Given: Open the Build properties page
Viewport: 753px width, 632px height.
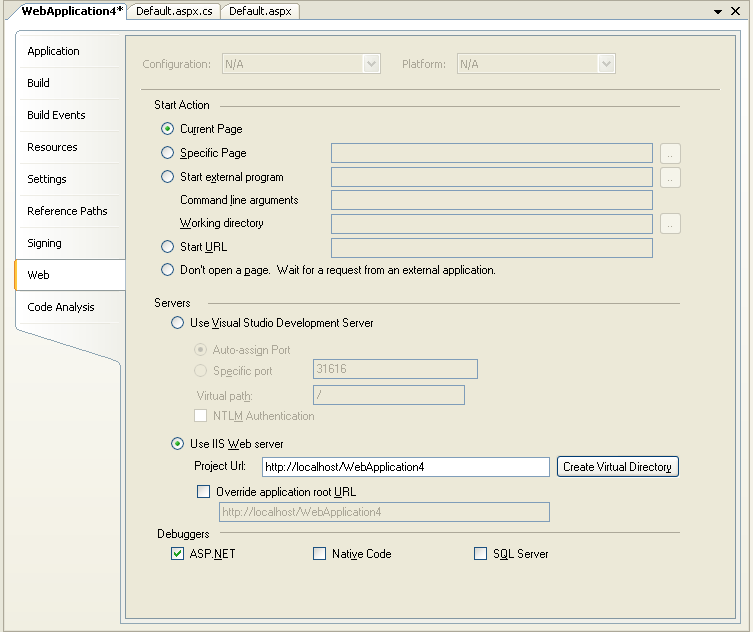Looking at the screenshot, I should tap(70, 83).
